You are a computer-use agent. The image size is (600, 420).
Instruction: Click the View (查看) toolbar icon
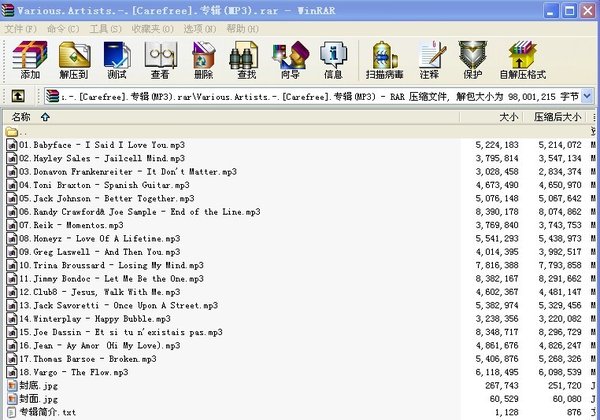160,60
